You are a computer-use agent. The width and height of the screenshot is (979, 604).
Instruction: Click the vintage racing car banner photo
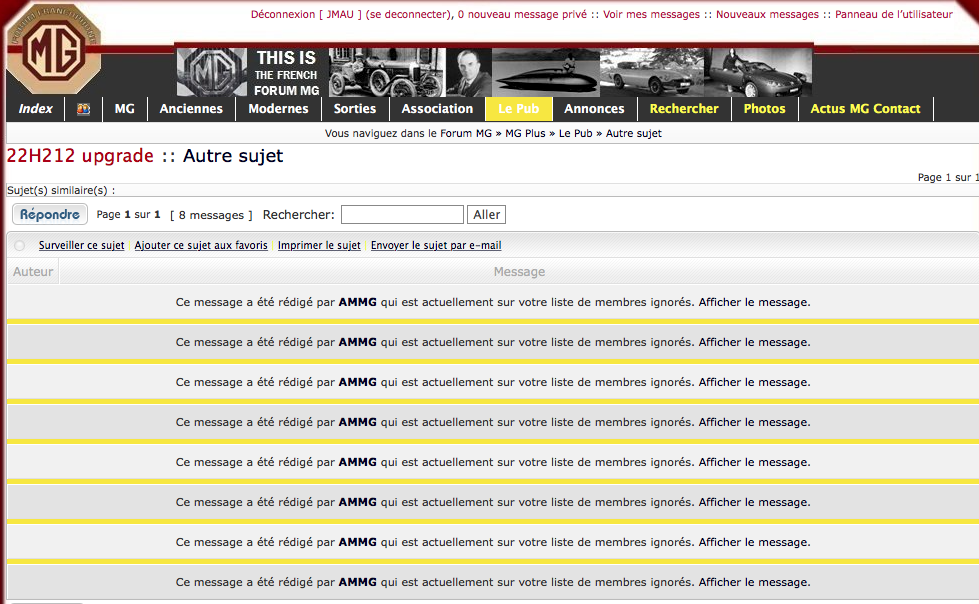pos(386,72)
